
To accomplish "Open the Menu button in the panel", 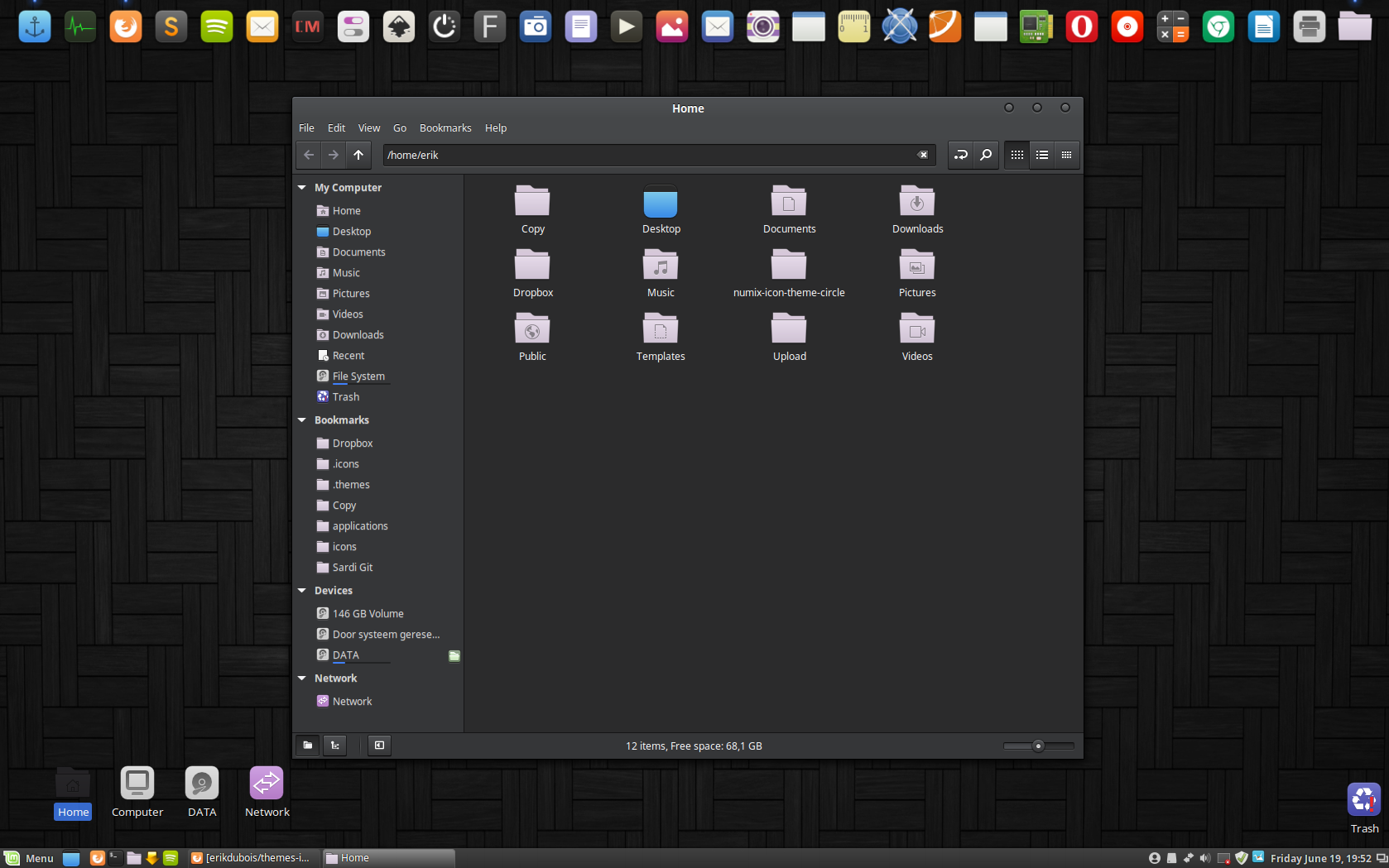I will (29, 858).
